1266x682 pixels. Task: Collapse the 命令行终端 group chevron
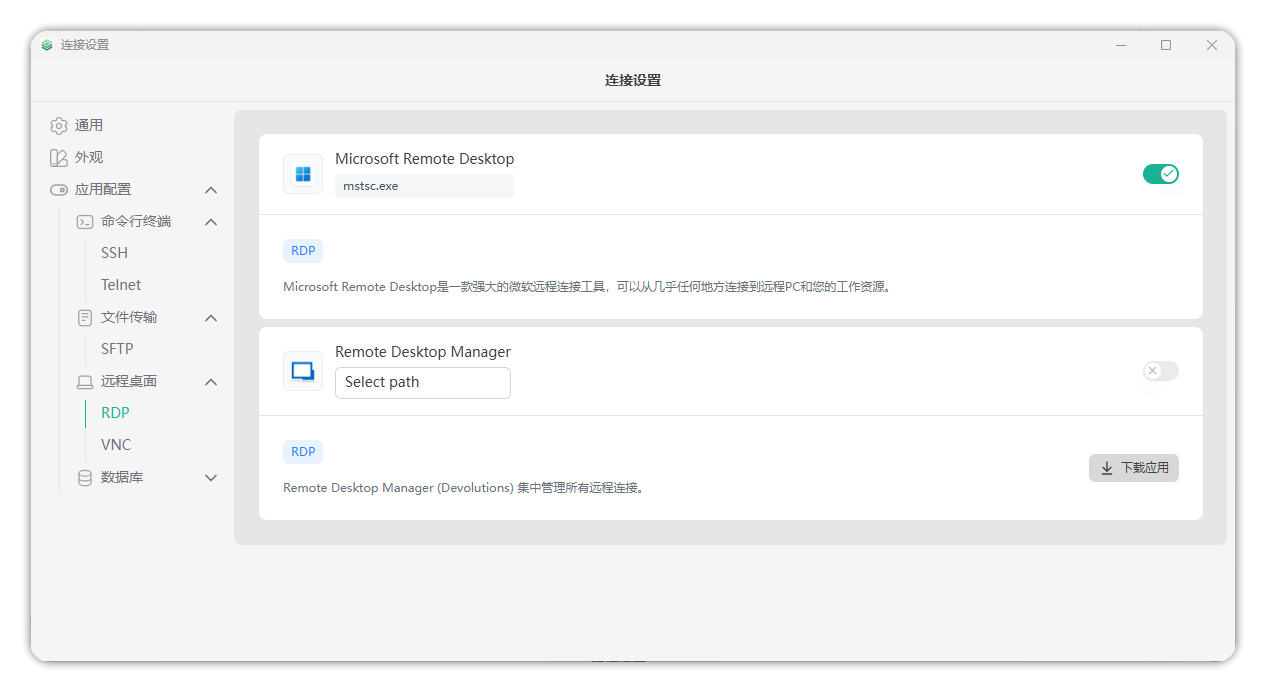(211, 222)
